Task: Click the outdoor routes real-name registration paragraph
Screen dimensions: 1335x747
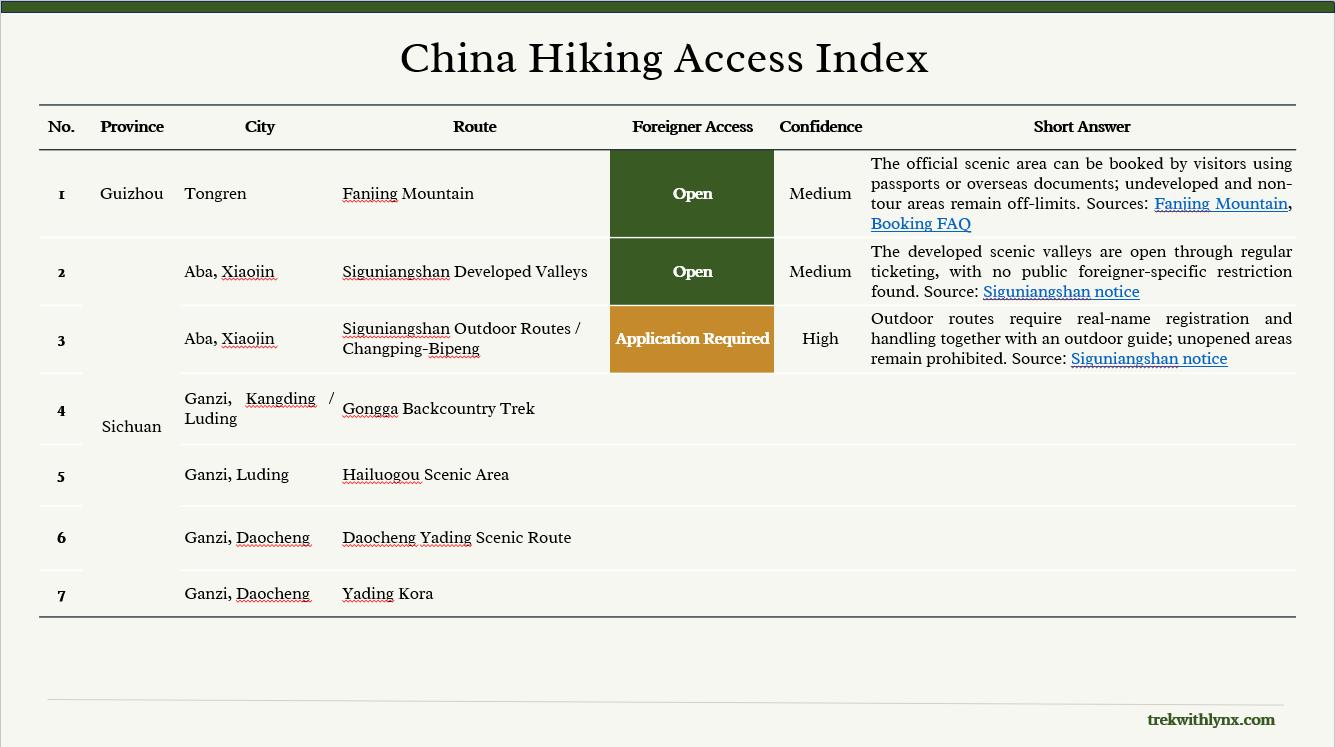Action: (1081, 339)
